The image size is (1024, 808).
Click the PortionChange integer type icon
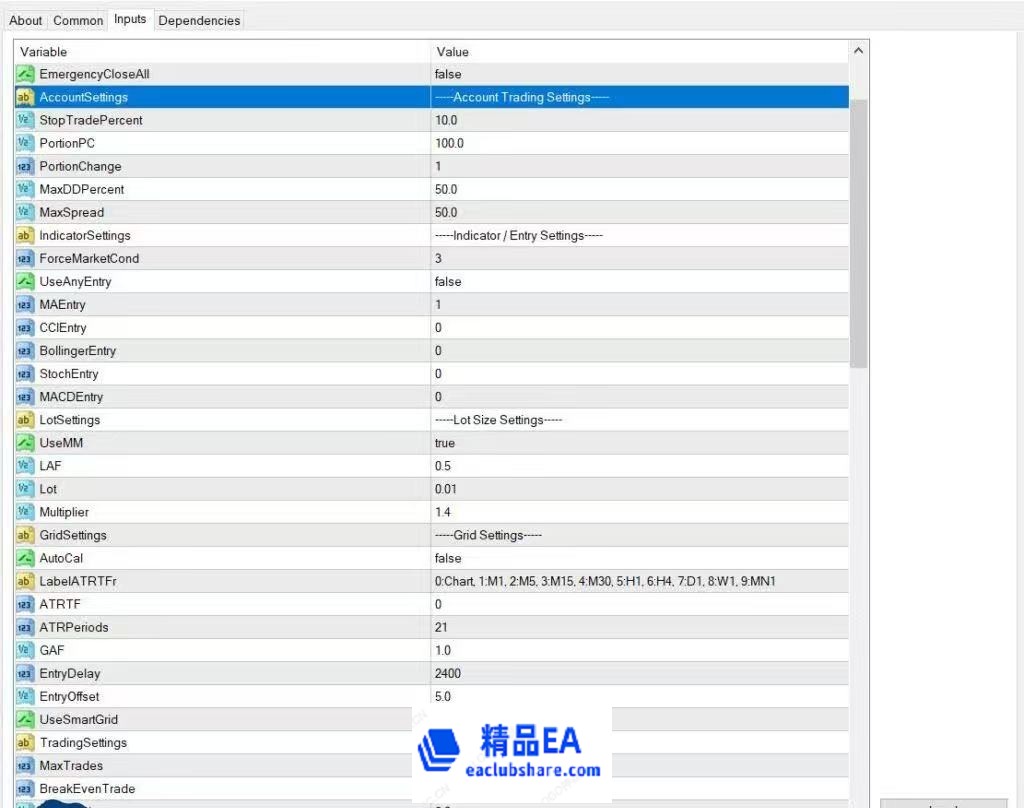(25, 166)
